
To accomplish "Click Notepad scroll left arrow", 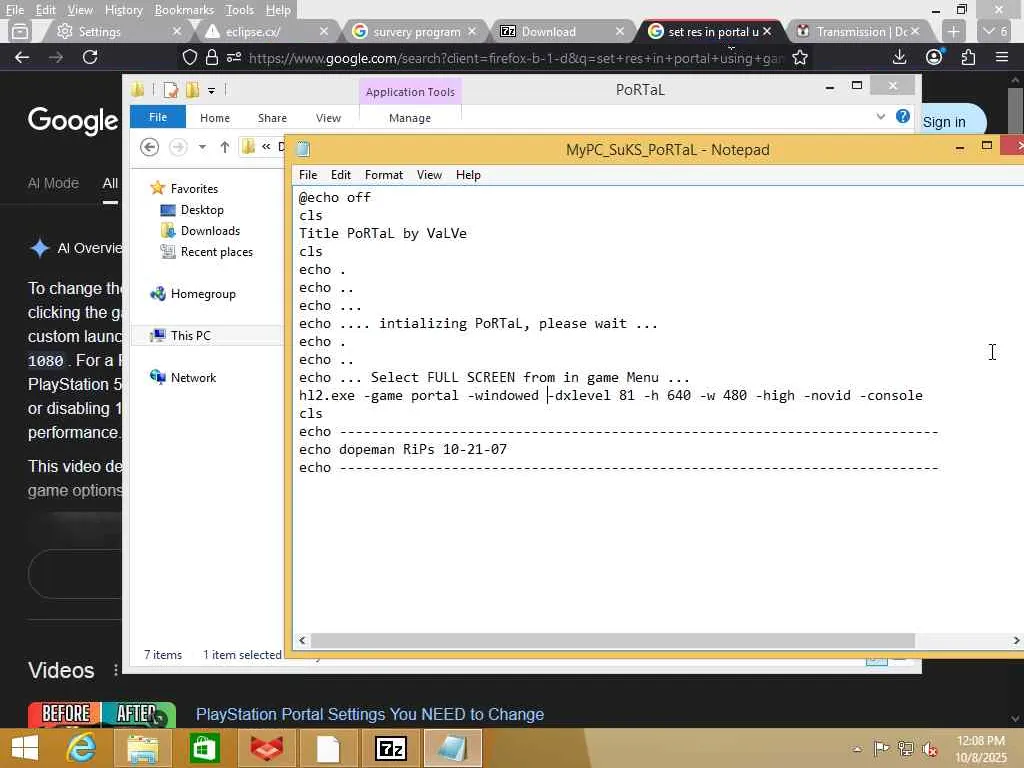I will click(x=302, y=641).
